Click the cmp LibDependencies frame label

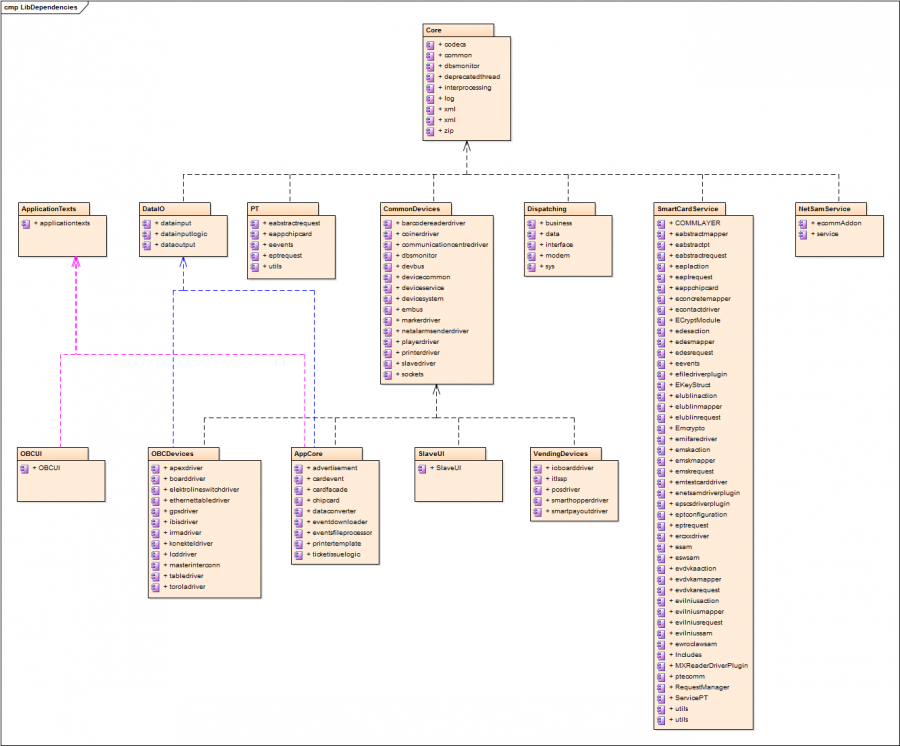(42, 6)
